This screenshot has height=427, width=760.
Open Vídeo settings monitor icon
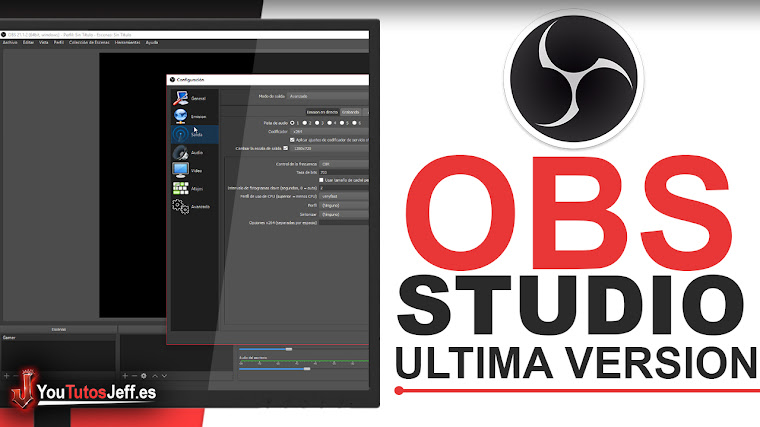pyautogui.click(x=180, y=170)
